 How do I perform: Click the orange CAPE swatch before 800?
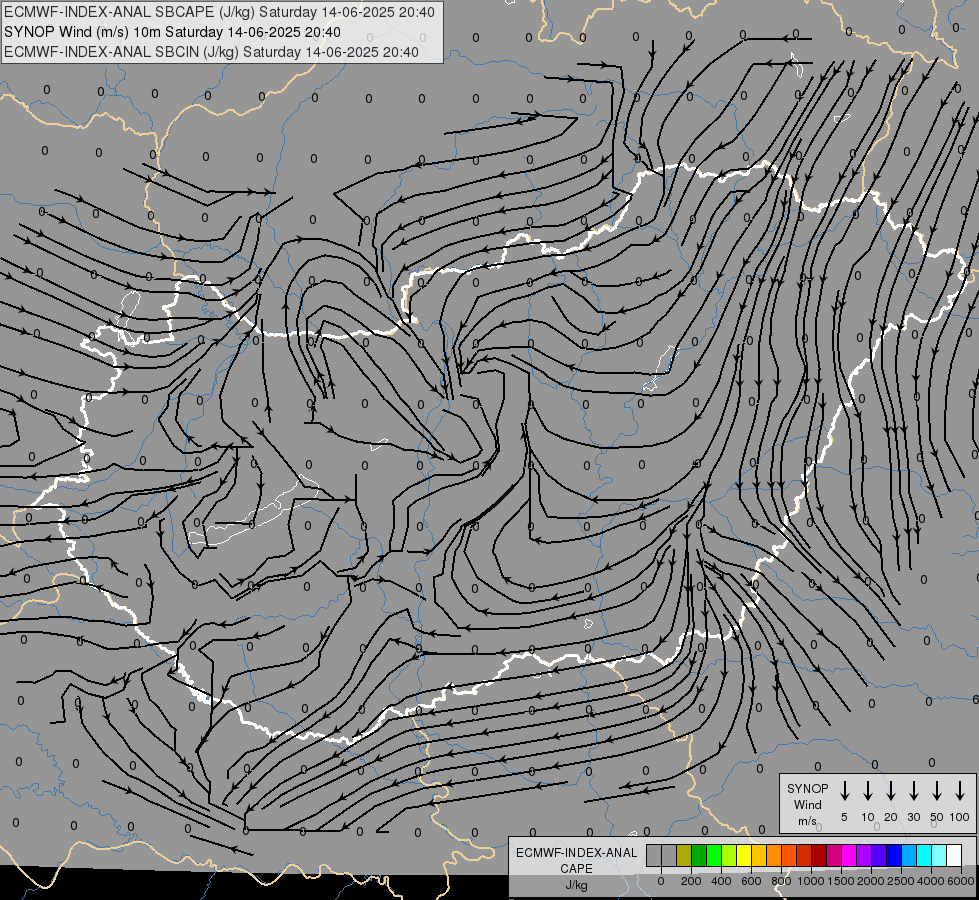[774, 856]
